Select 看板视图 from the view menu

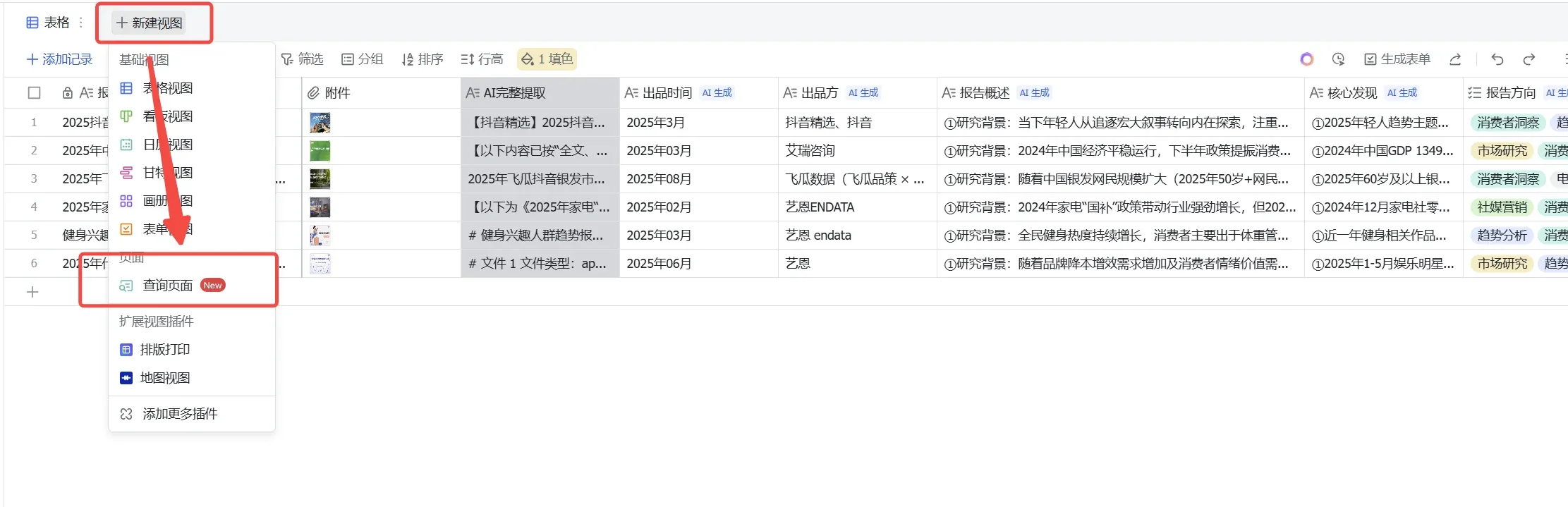(191, 116)
